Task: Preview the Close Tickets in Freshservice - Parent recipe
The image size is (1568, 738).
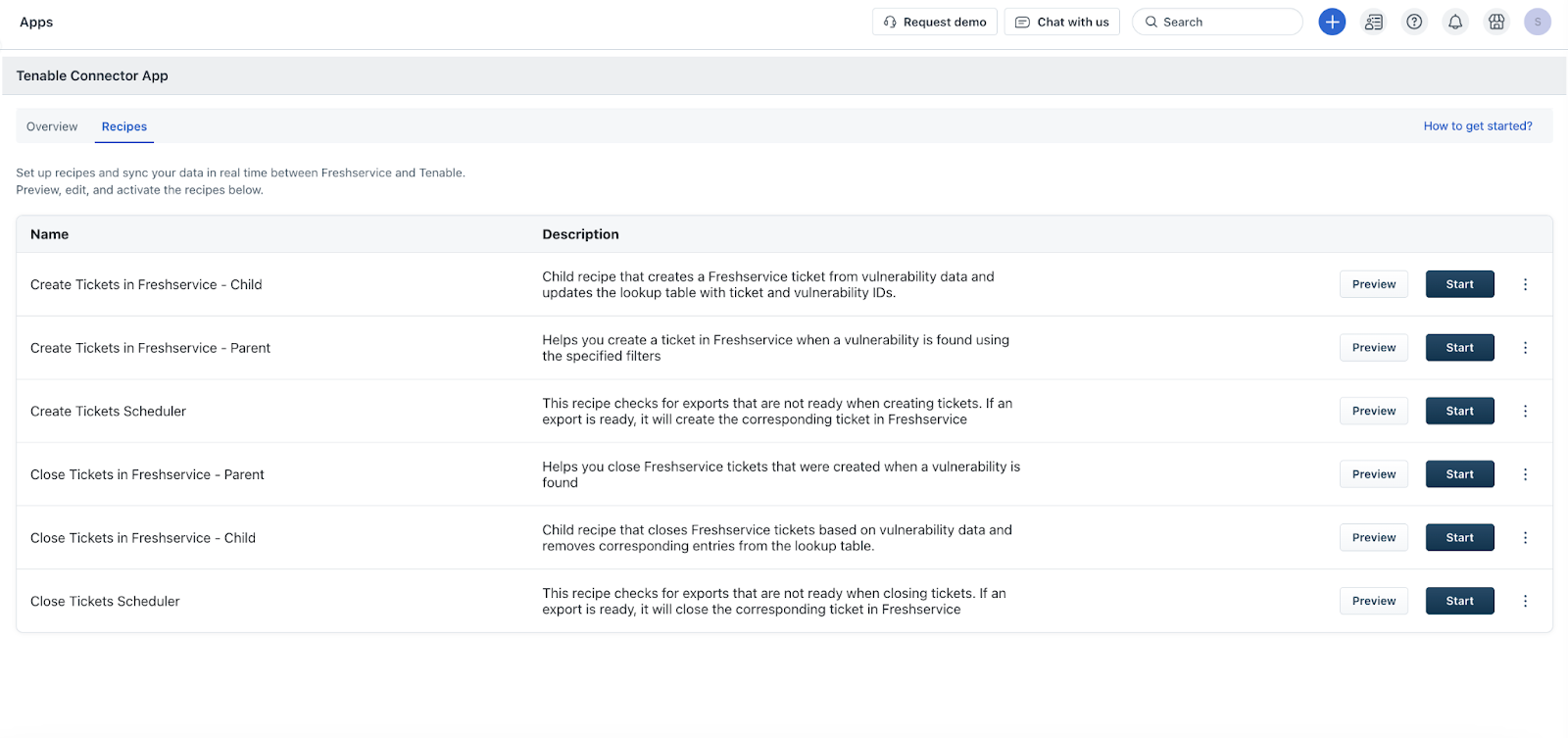Action: 1374,474
